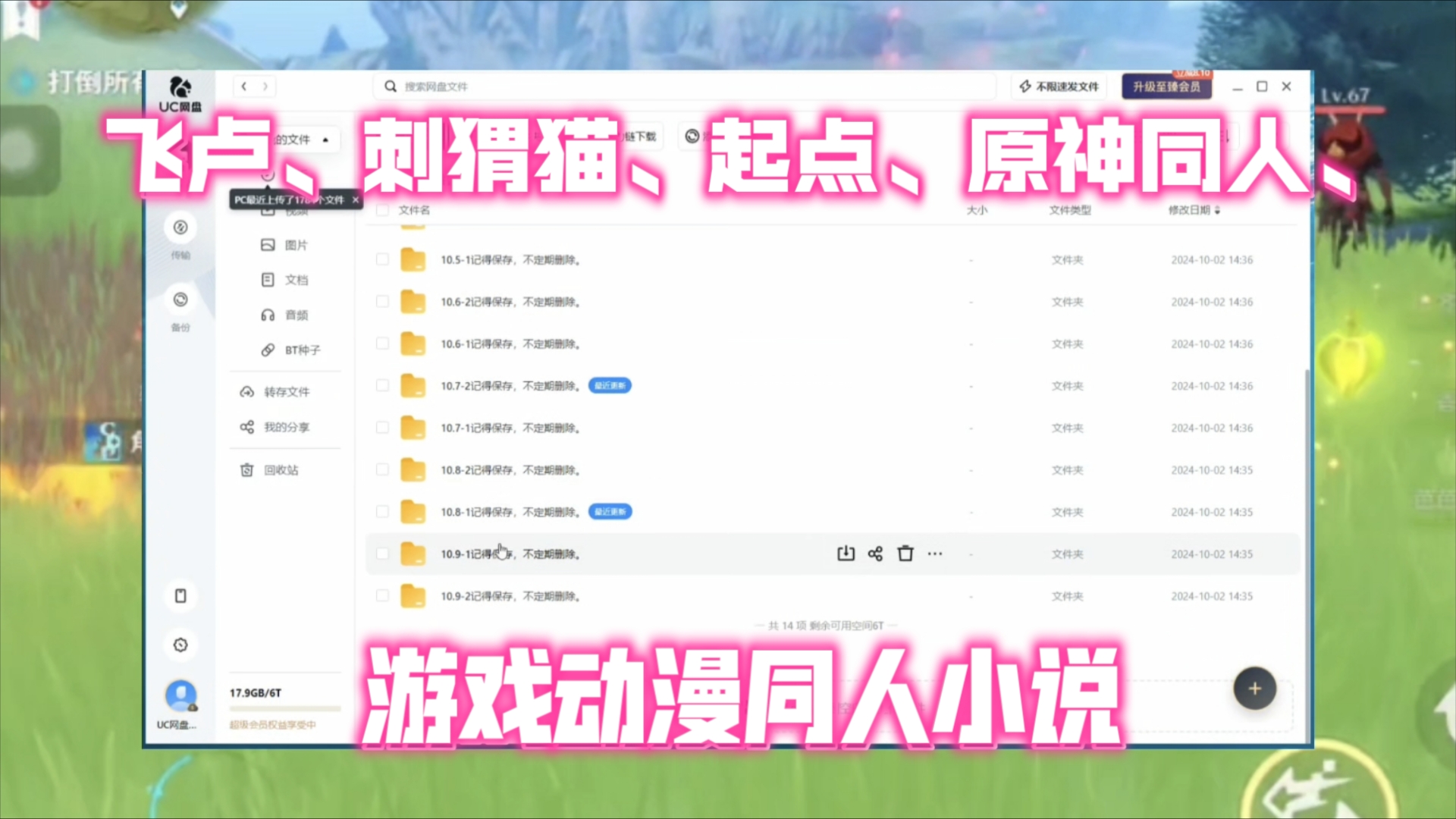
Task: Select 图片 category in sidebar
Action: tap(285, 245)
